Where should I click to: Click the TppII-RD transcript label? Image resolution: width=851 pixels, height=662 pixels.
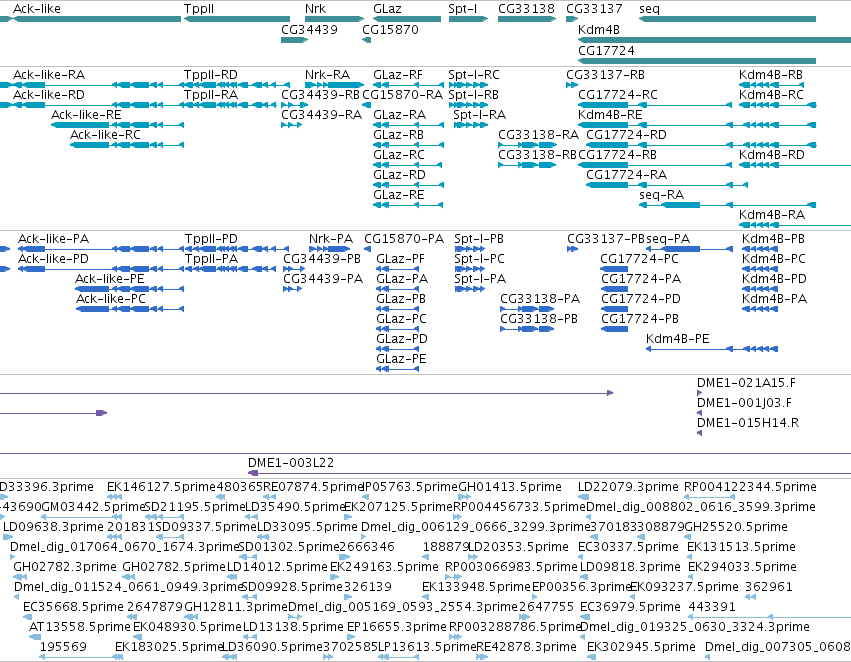[x=211, y=75]
